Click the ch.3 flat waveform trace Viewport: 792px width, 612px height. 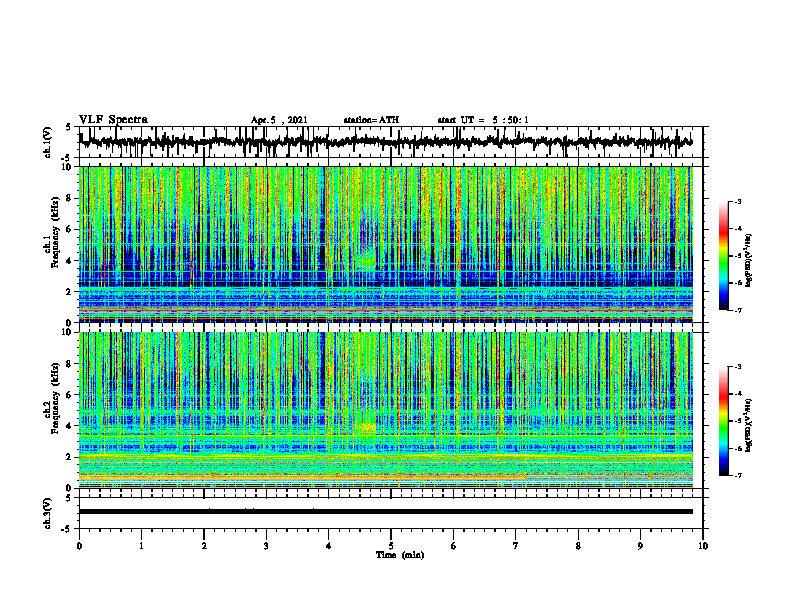(386, 512)
